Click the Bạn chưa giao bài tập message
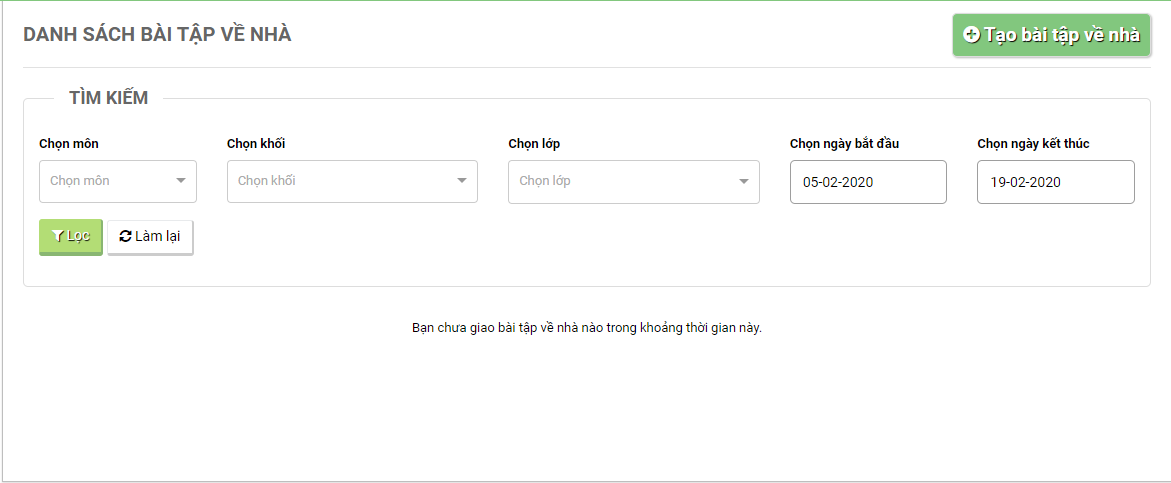Viewport: 1171px width, 483px height. tap(586, 328)
